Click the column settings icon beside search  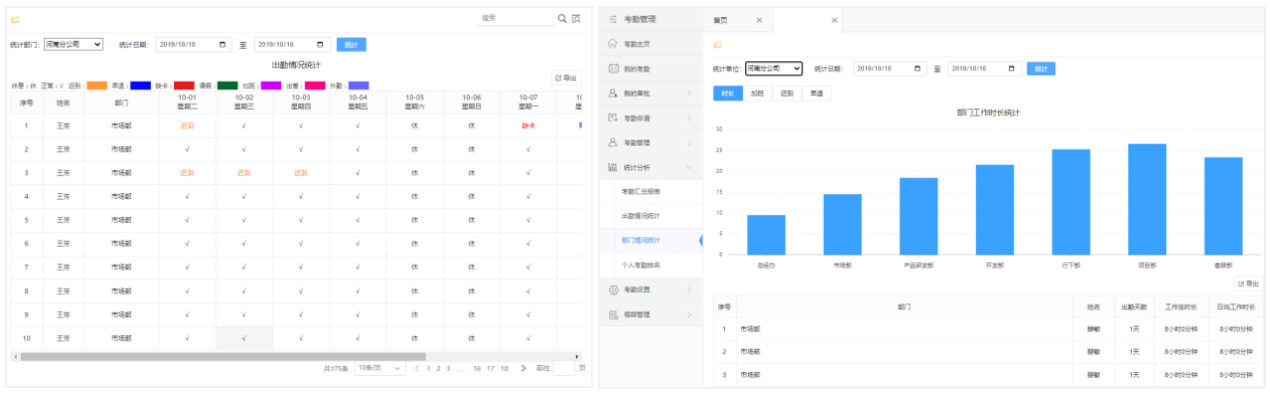click(x=576, y=19)
